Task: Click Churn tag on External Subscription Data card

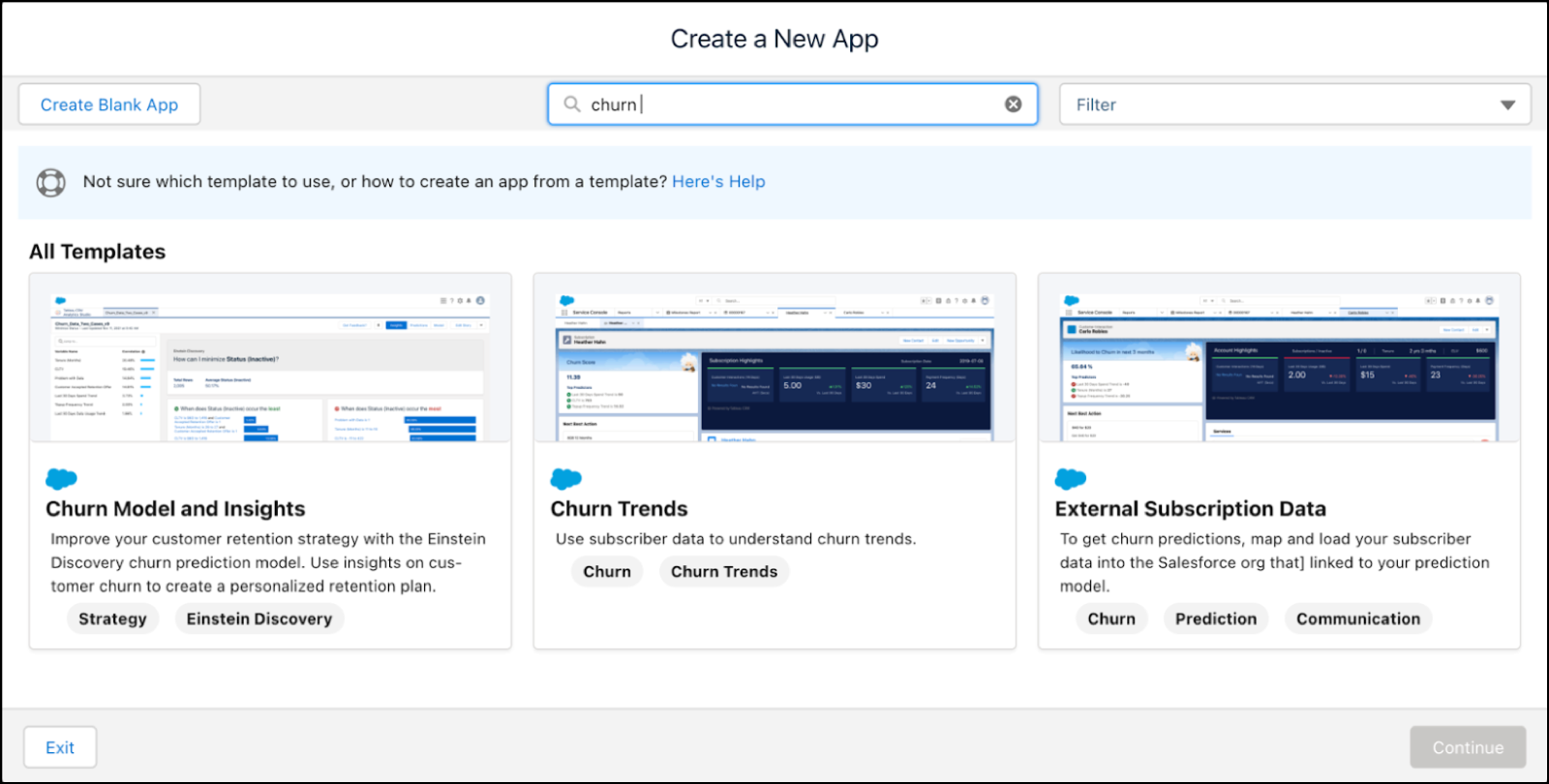Action: tap(1111, 618)
